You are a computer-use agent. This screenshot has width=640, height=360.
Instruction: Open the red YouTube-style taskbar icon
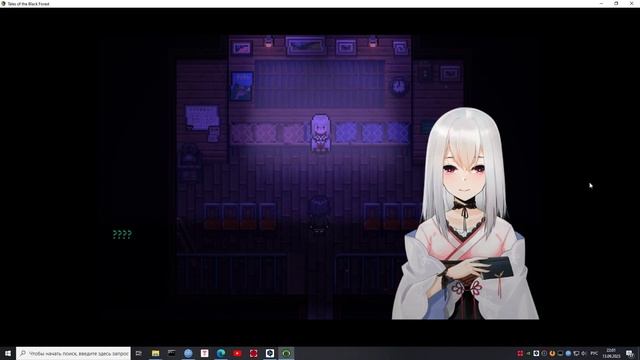[237, 353]
